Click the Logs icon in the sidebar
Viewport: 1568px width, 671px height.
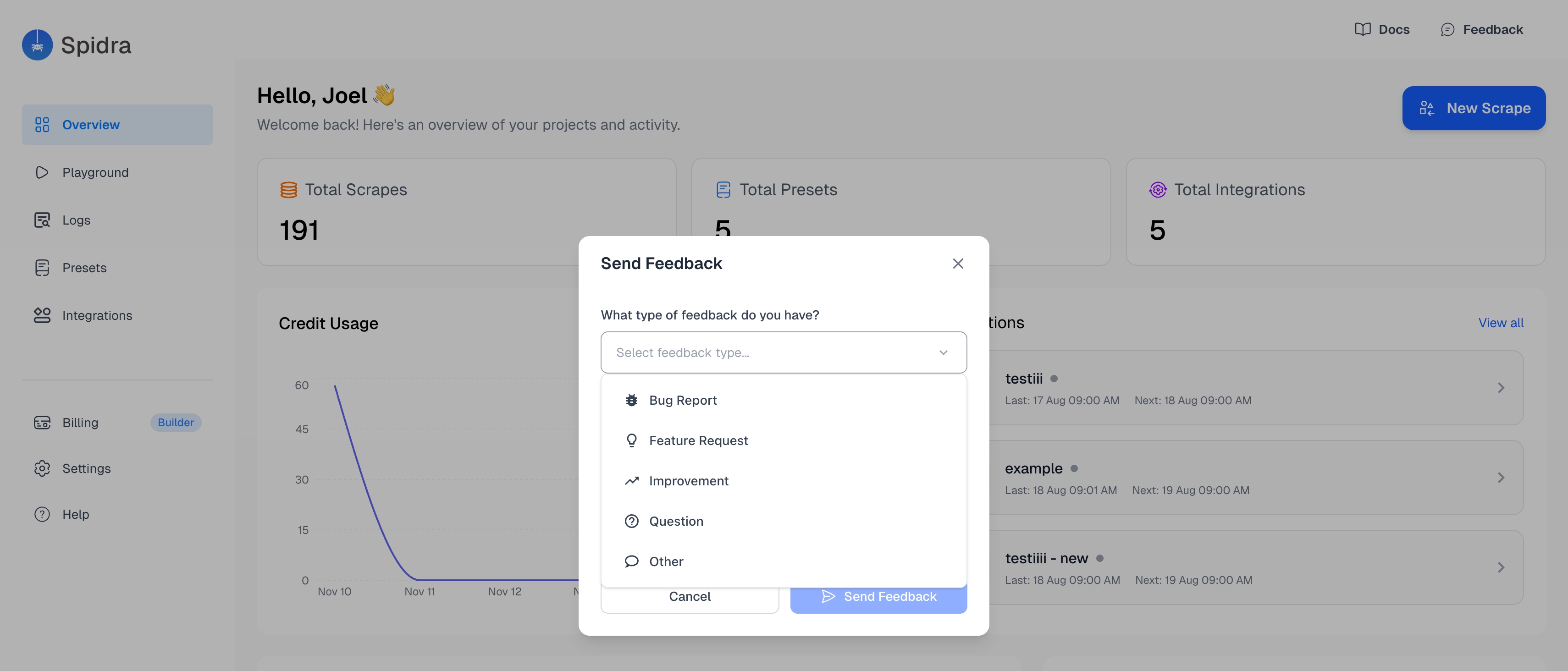(x=42, y=220)
